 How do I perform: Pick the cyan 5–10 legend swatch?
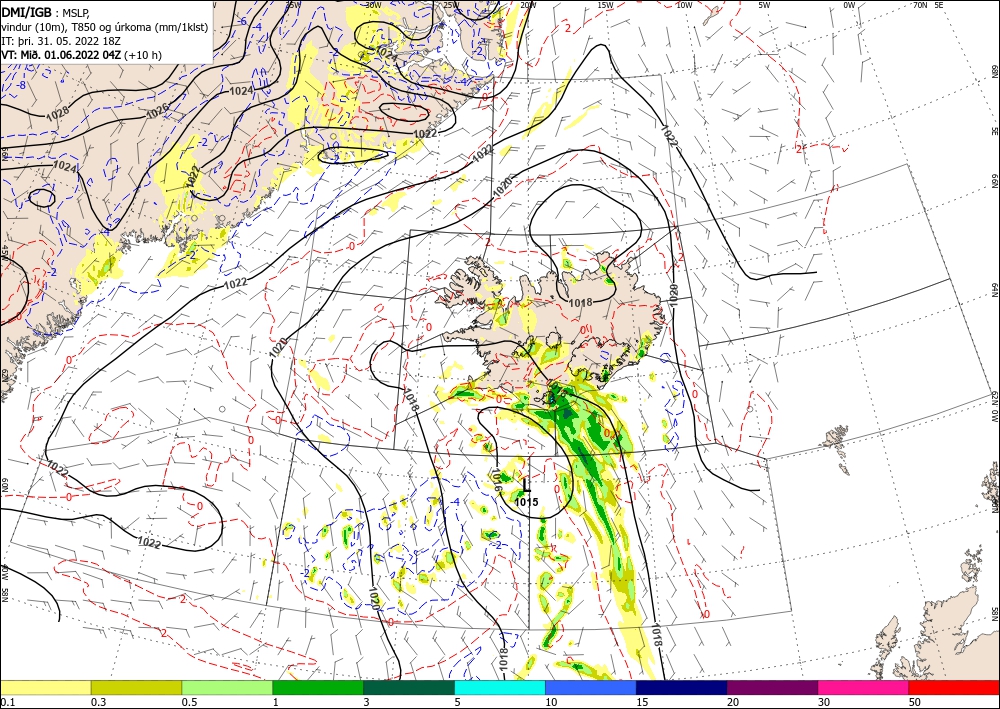pyautogui.click(x=500, y=687)
